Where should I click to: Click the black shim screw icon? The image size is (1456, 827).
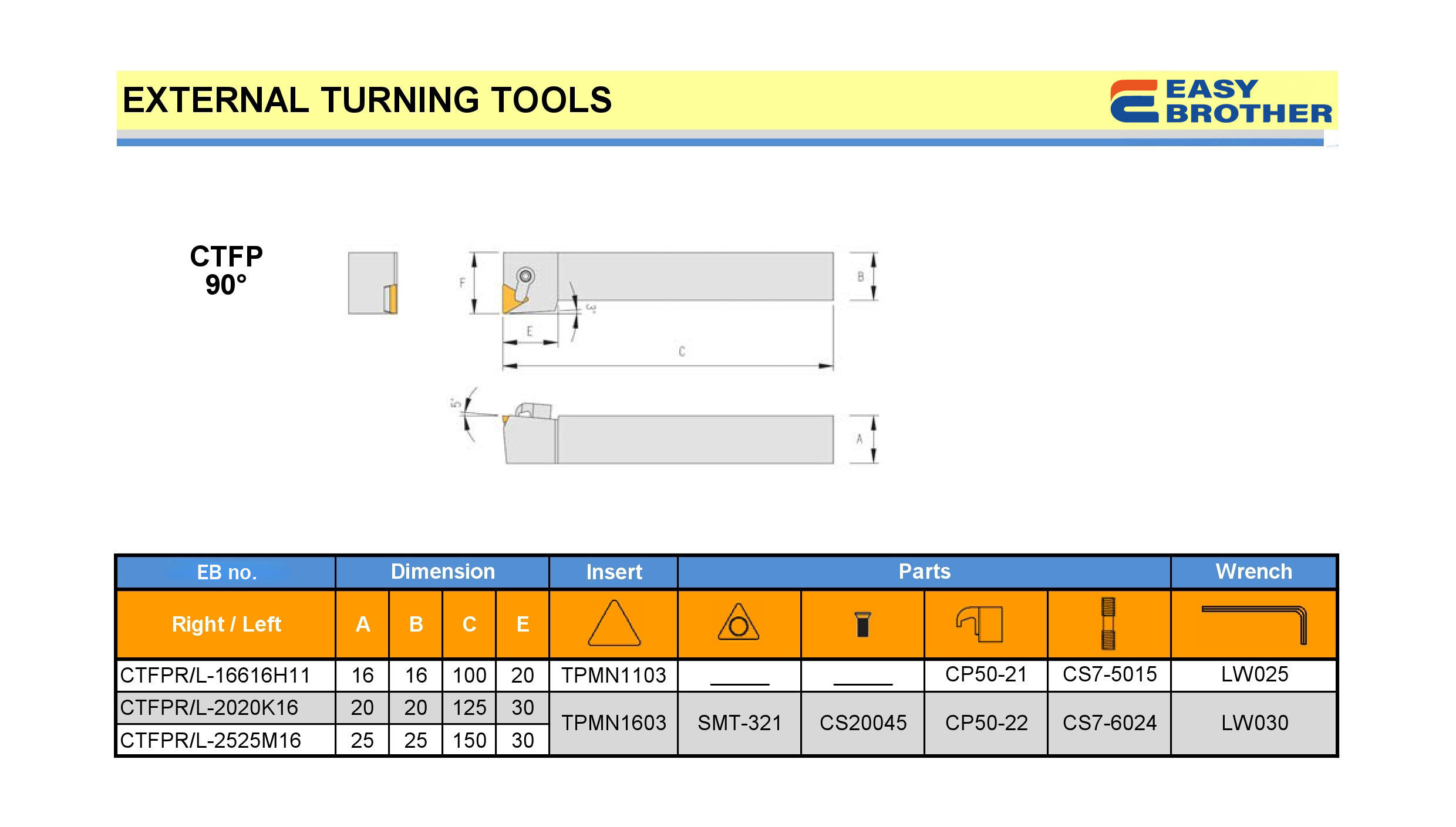[x=862, y=624]
